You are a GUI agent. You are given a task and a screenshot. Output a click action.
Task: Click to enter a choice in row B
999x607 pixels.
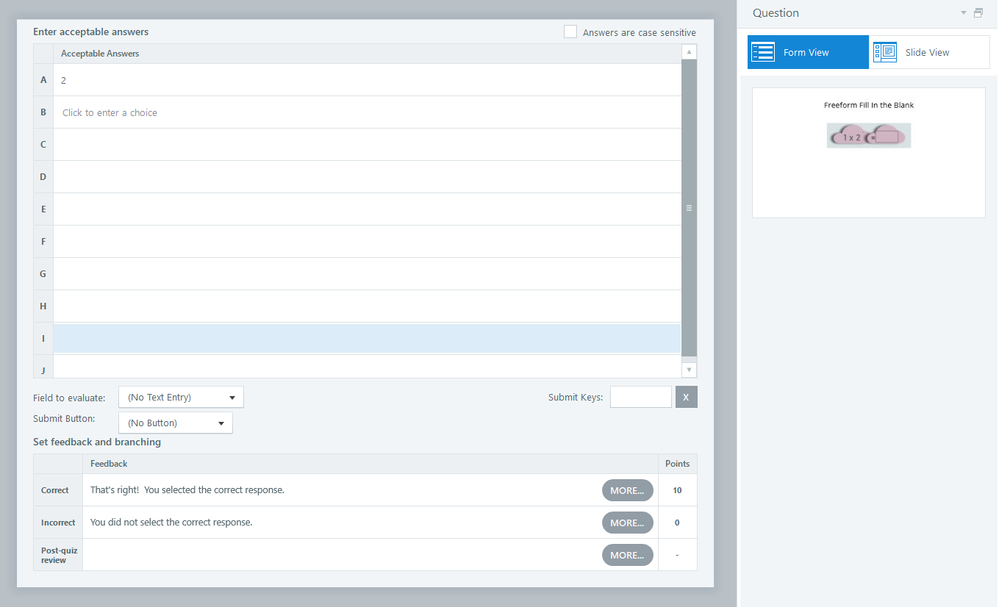point(367,113)
